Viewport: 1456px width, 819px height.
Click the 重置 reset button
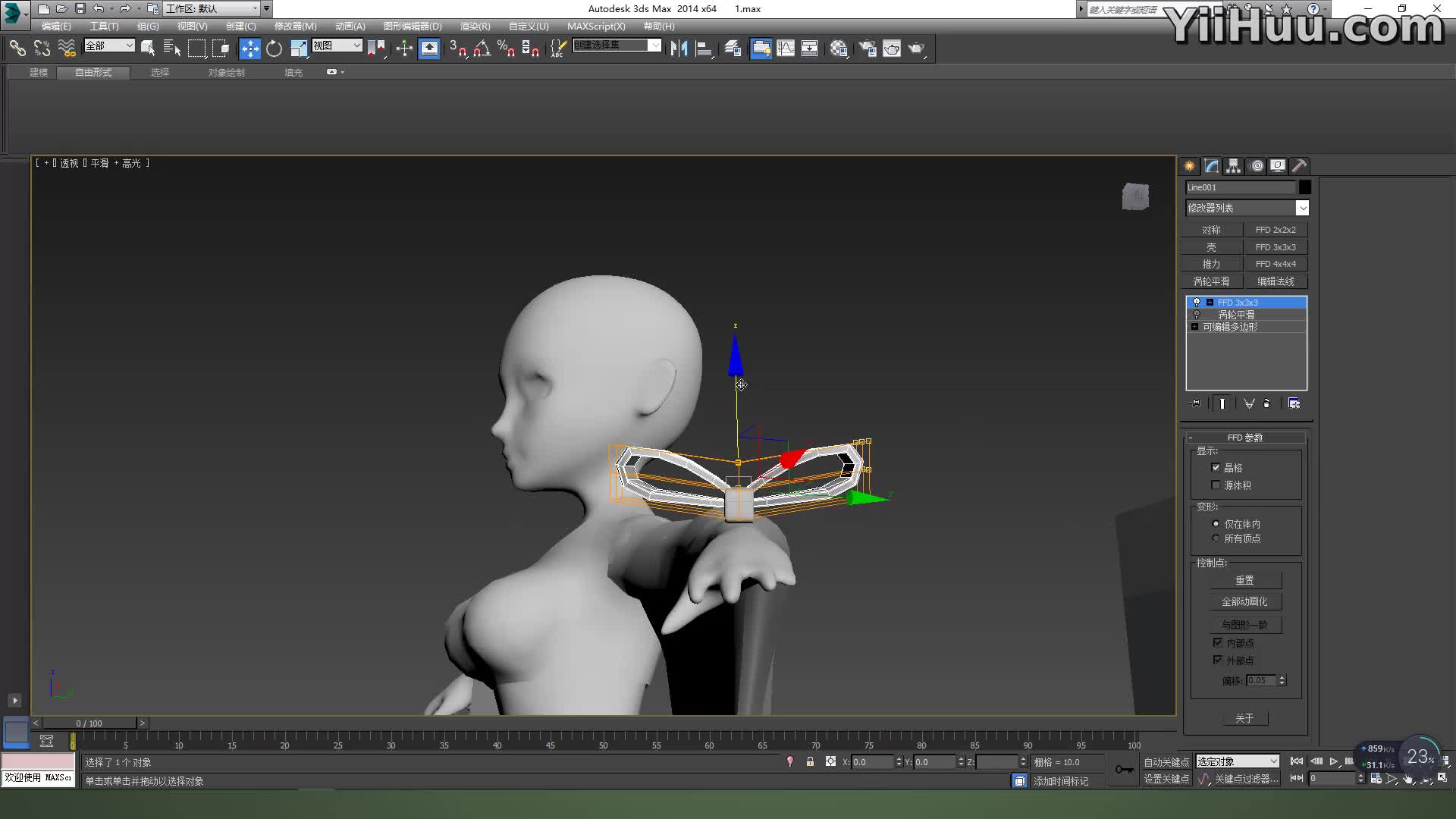(x=1245, y=580)
